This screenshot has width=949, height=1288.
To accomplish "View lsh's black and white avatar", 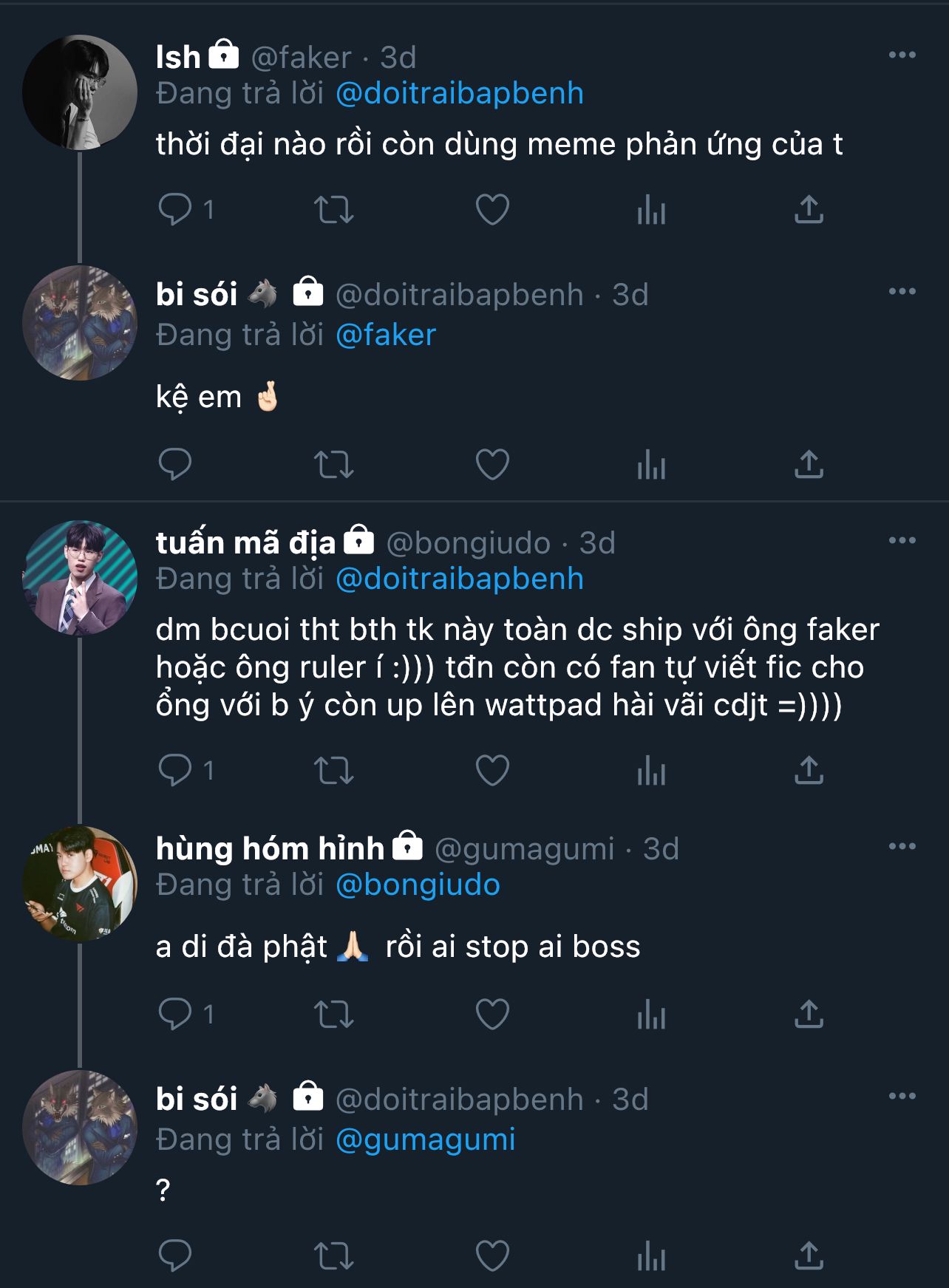I will (80, 92).
